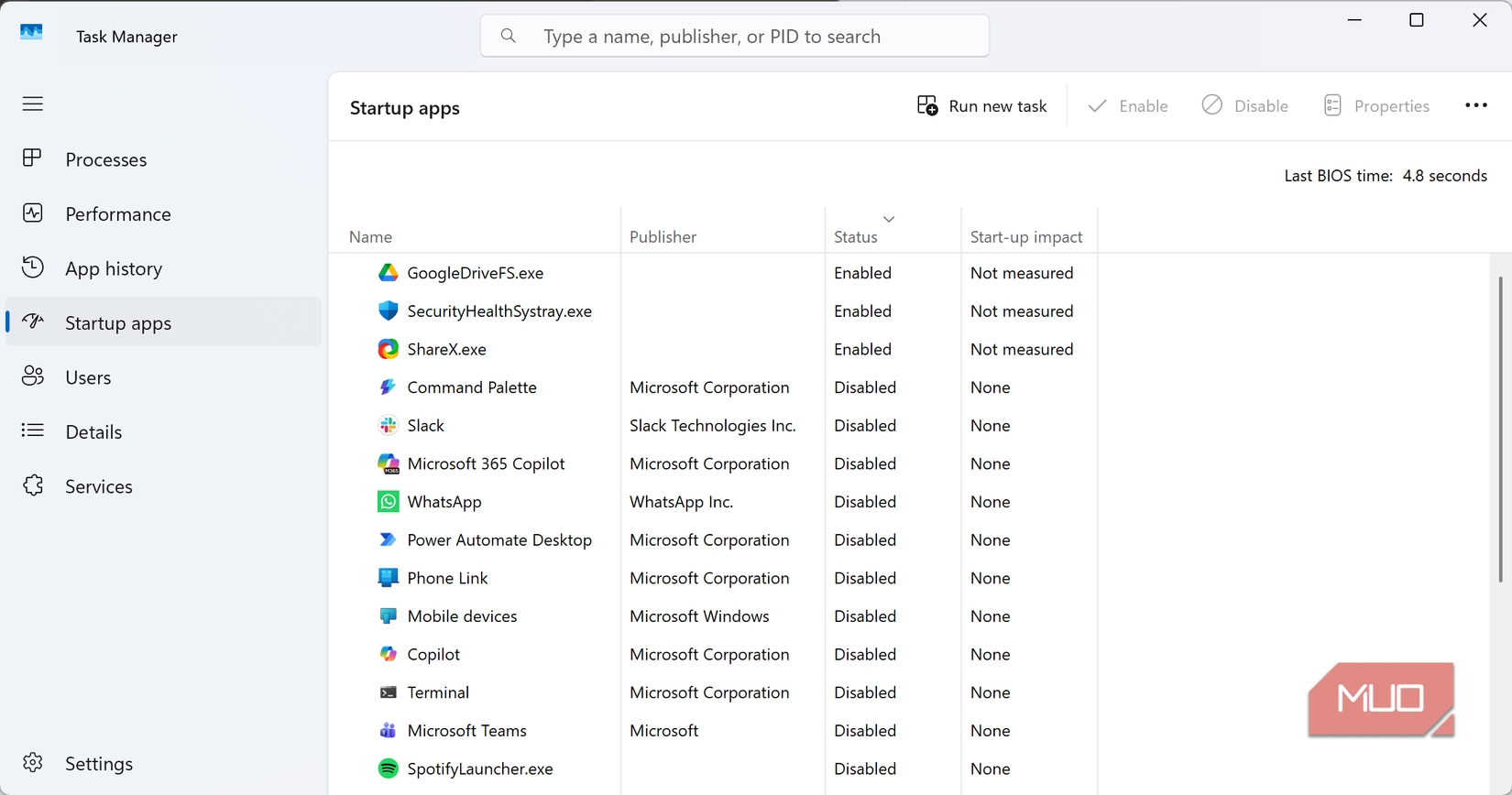This screenshot has width=1512, height=795.
Task: Open the Services page
Action: 164,486
